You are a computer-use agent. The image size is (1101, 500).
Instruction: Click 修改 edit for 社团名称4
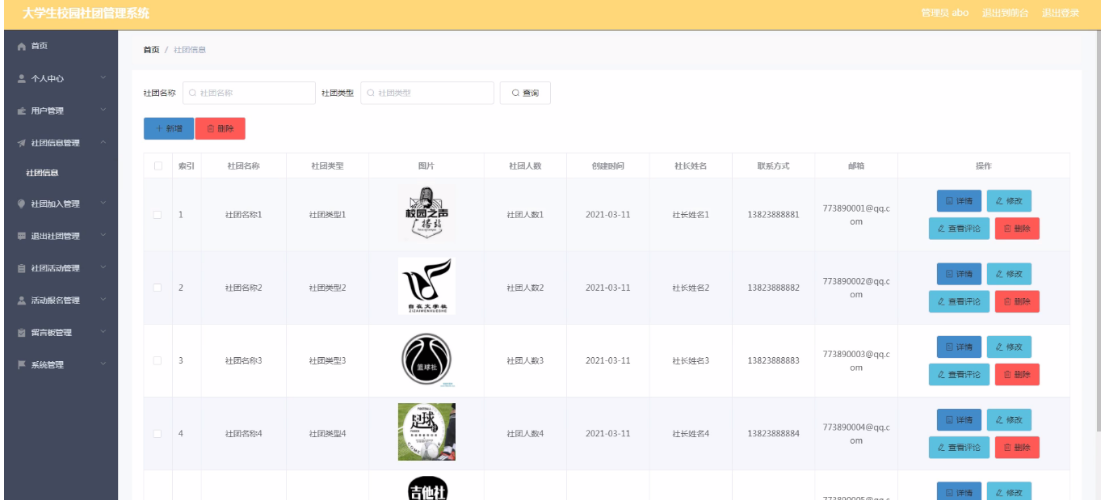(x=1009, y=420)
